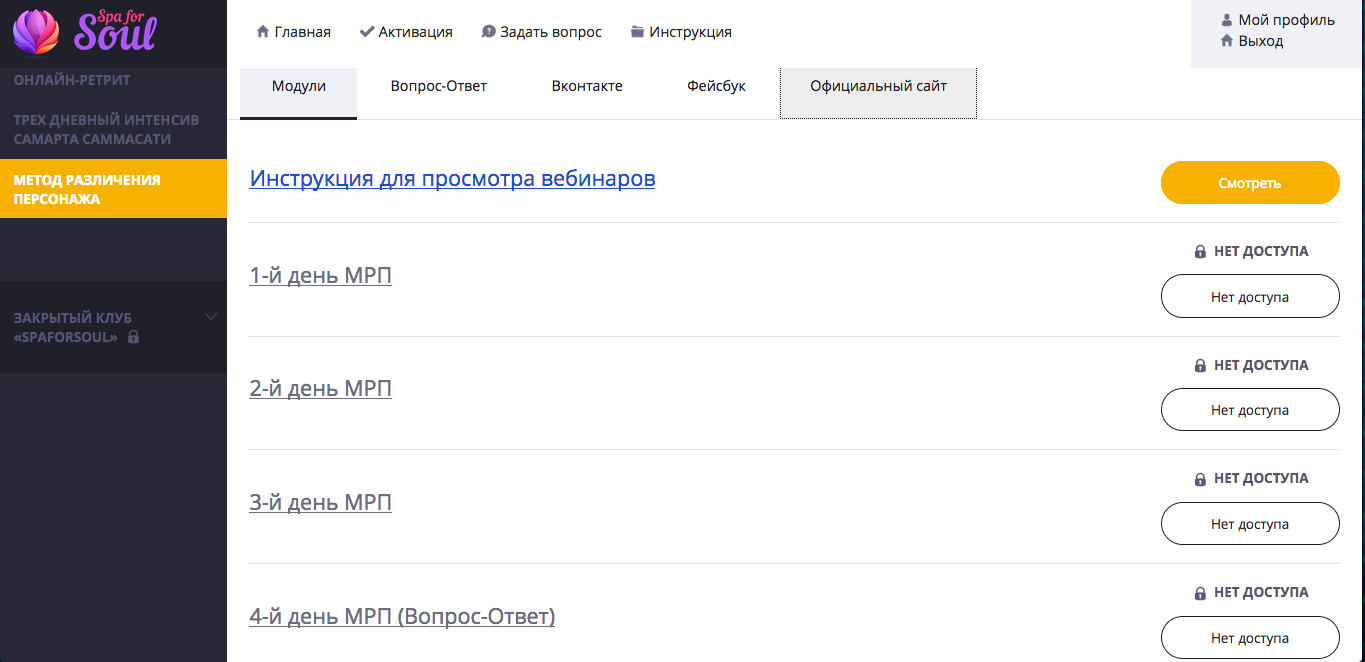The height and width of the screenshot is (662, 1365).
Task: Click the checkmark icon beside Активация
Action: point(367,32)
